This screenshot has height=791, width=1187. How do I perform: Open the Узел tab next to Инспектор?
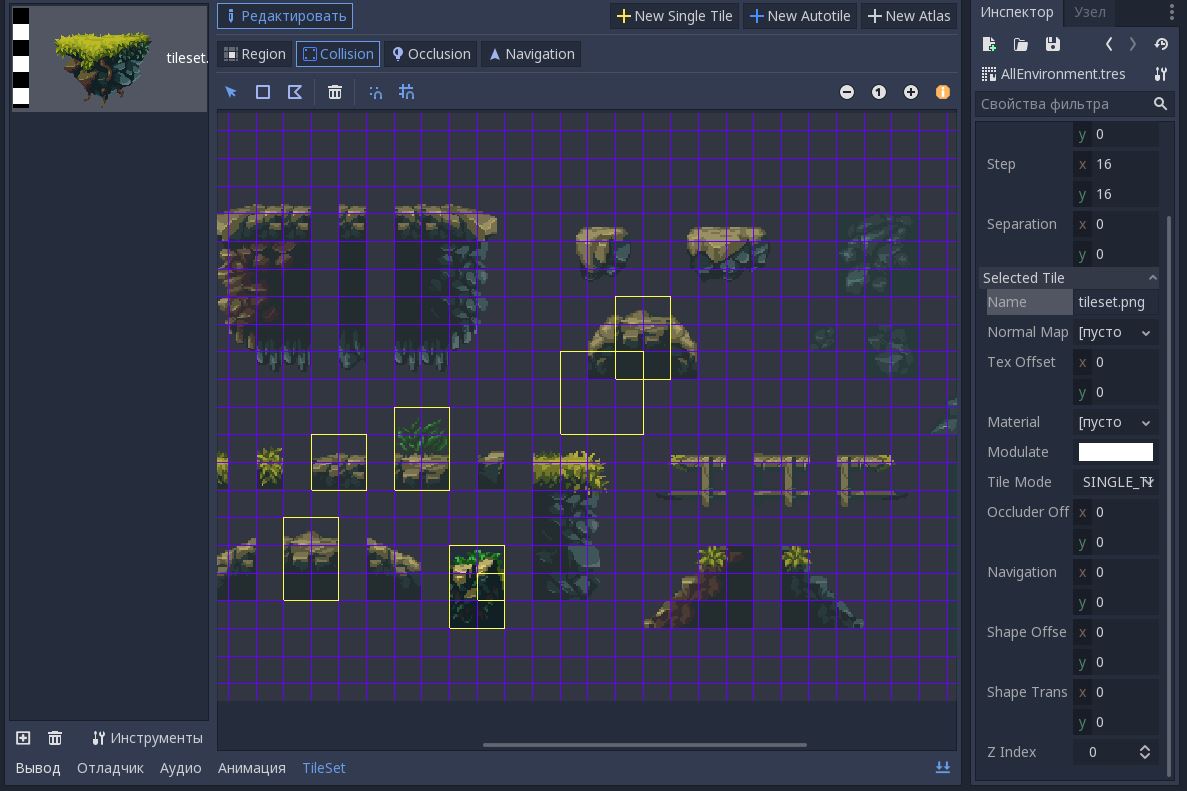[x=1089, y=13]
